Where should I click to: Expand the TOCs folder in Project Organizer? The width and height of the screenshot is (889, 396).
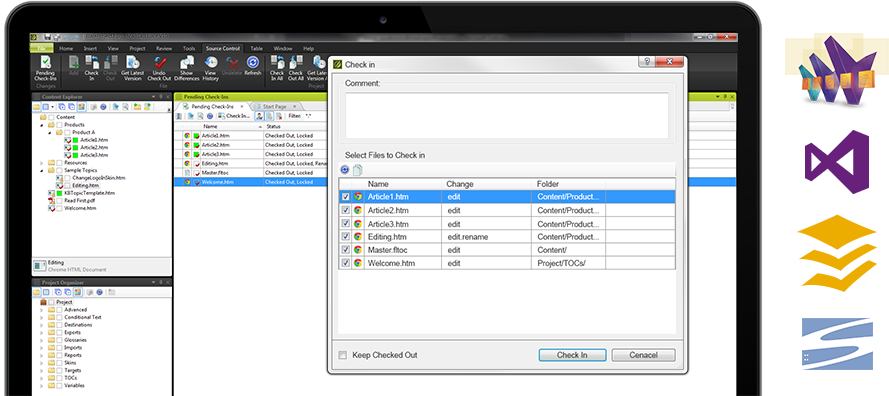(41, 377)
